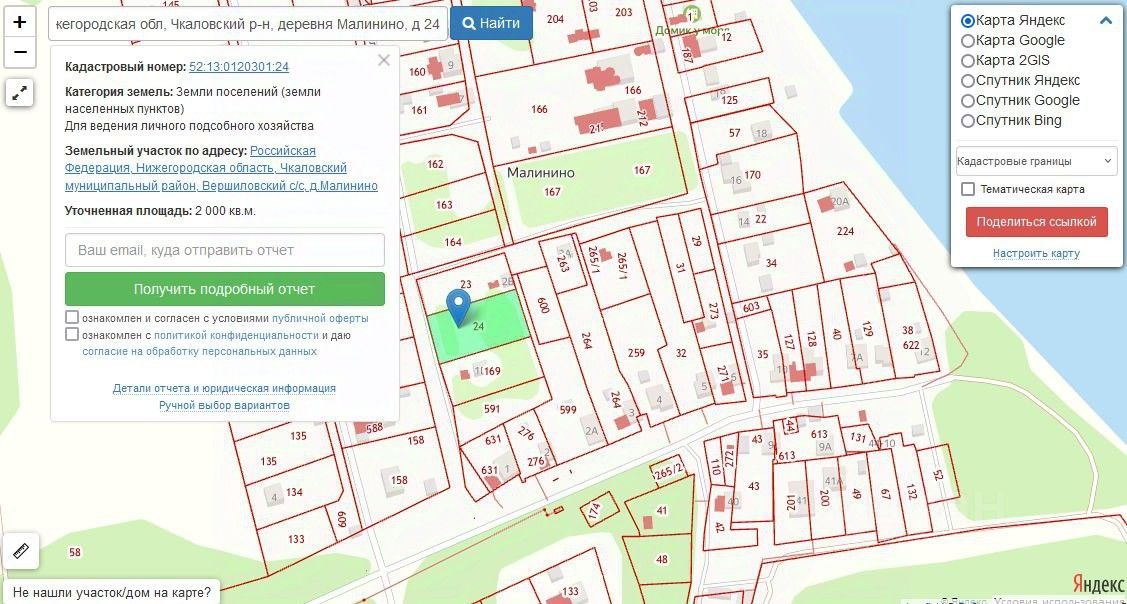Click the blue location pin marker
This screenshot has height=604, width=1127.
pyautogui.click(x=459, y=308)
